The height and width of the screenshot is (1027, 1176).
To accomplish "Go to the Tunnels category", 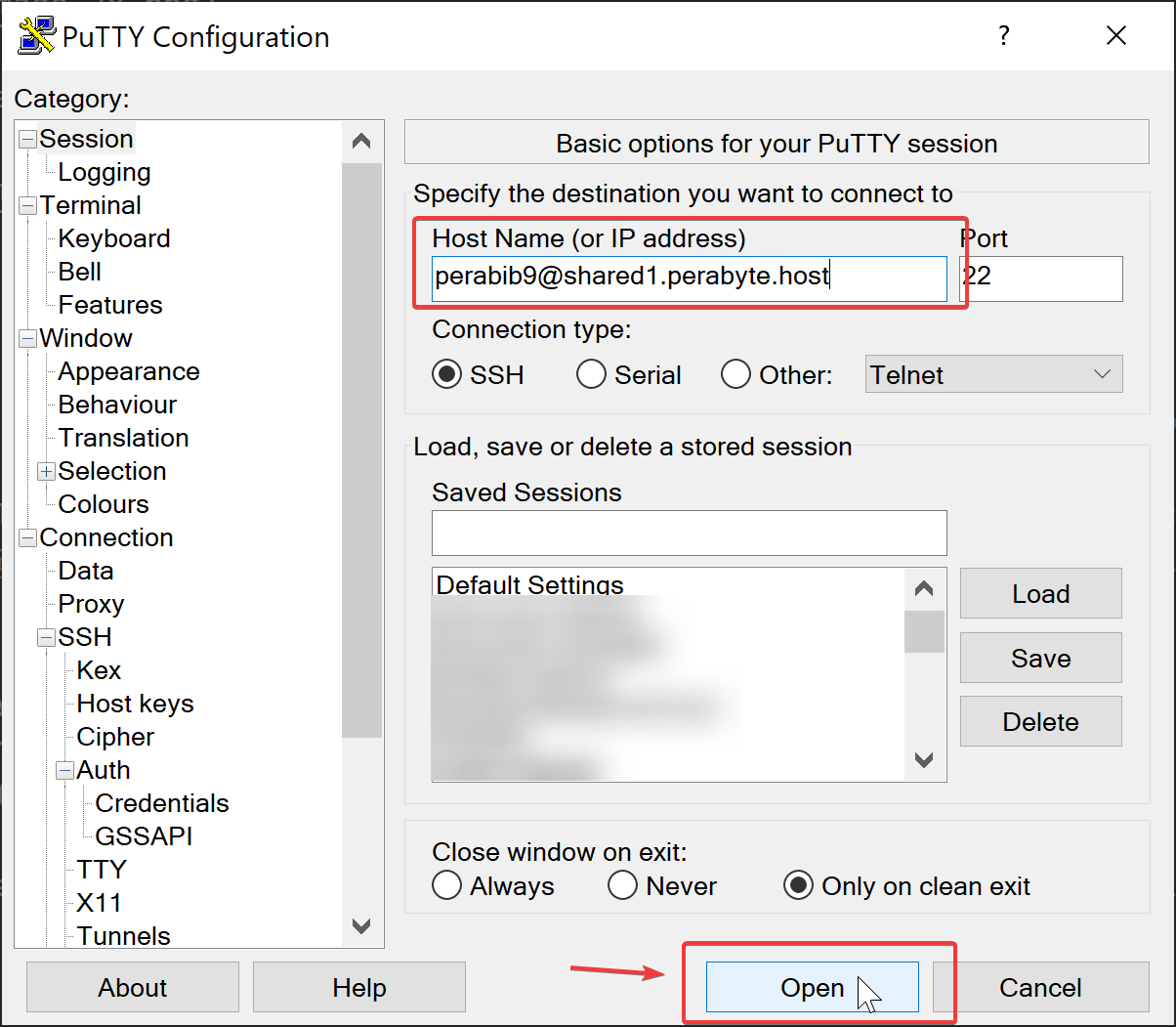I will click(x=123, y=936).
